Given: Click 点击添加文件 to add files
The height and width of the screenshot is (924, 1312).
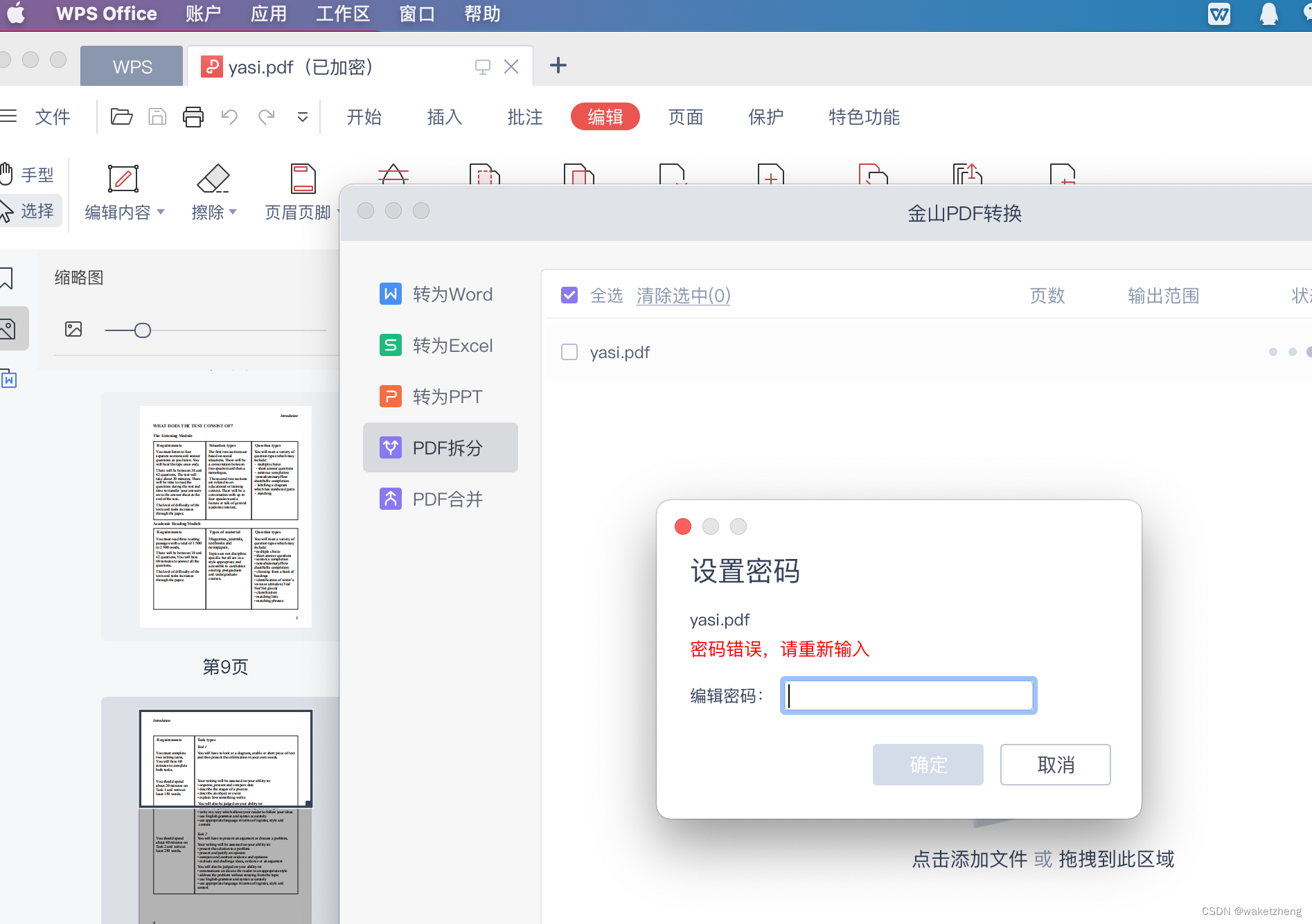Looking at the screenshot, I should tap(970, 859).
